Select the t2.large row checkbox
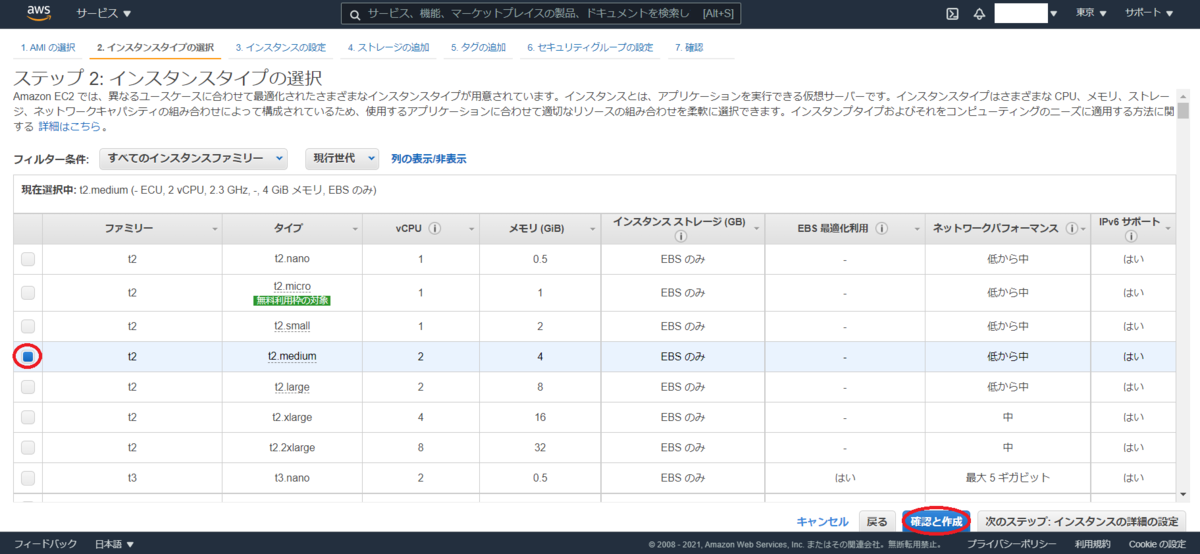The image size is (1200, 554). [28, 386]
